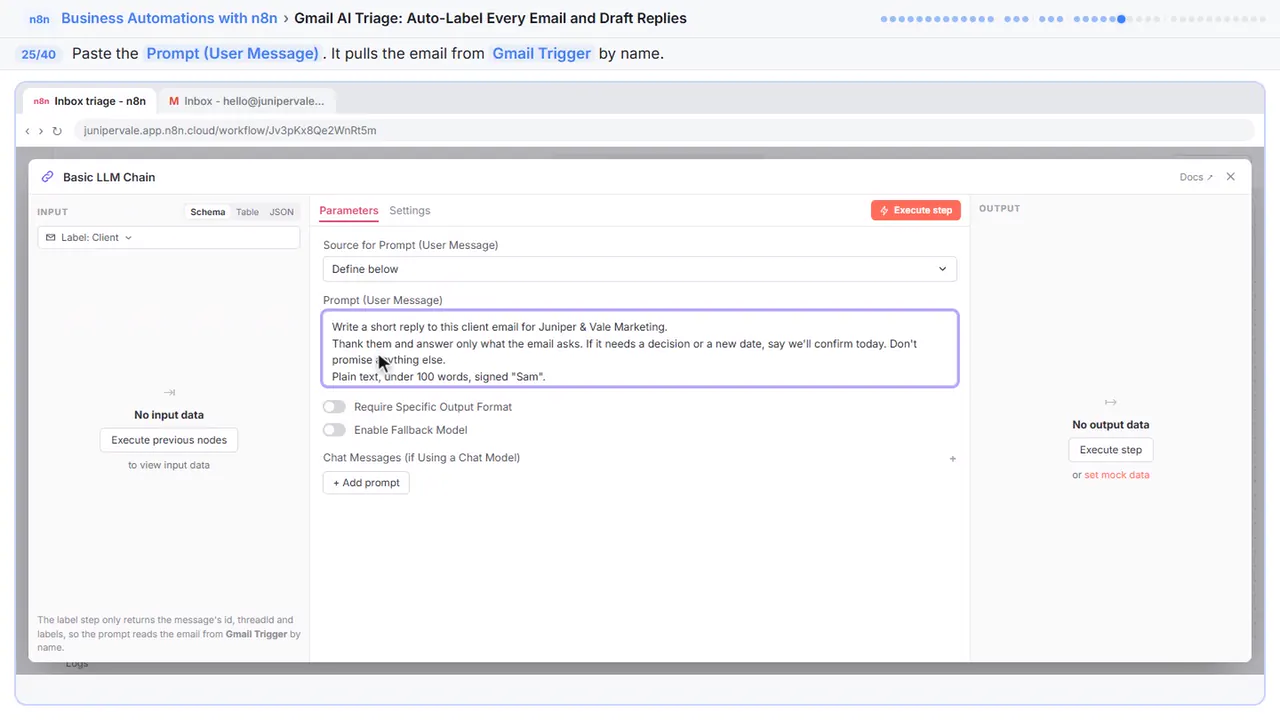Image resolution: width=1280 pixels, height=720 pixels.
Task: Click the envelope icon beside Label: Client
Action: (51, 237)
